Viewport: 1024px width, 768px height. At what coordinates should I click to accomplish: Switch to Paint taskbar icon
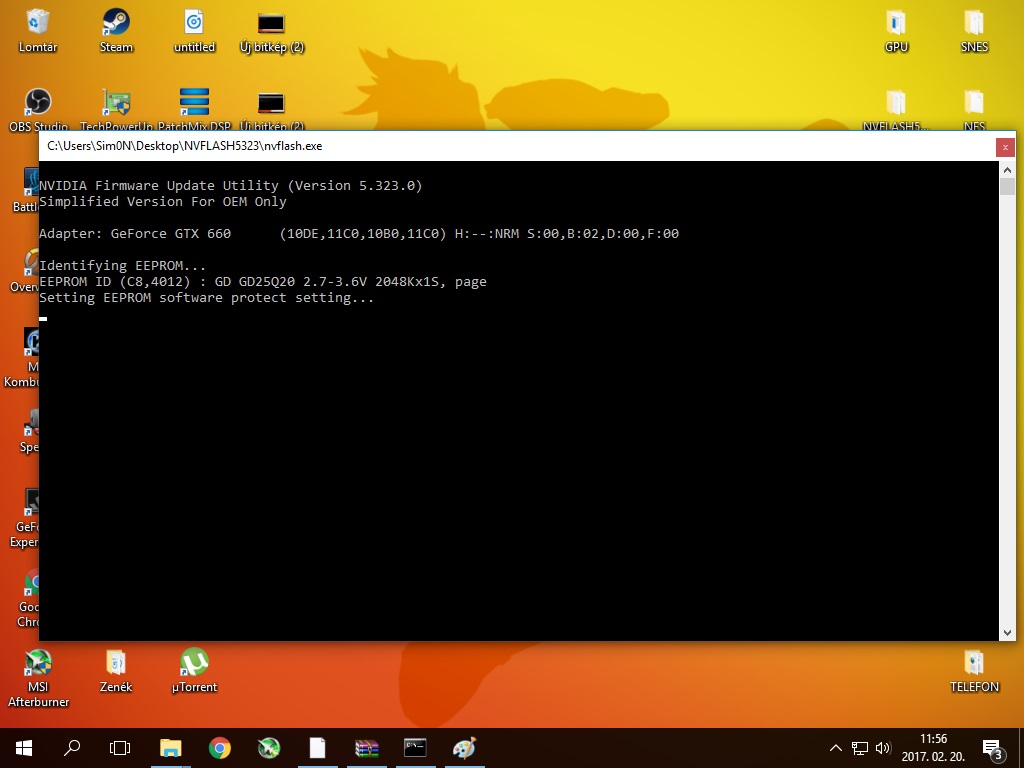click(x=464, y=748)
